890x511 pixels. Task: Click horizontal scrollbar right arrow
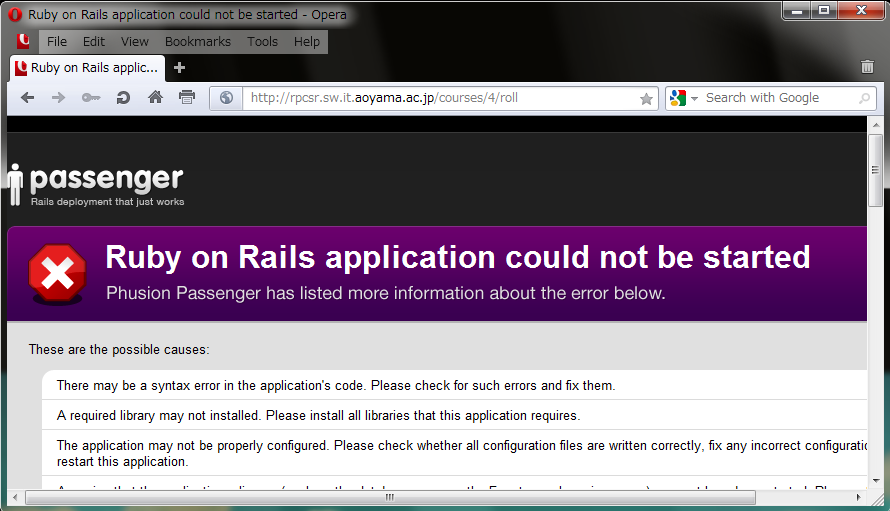[x=859, y=497]
